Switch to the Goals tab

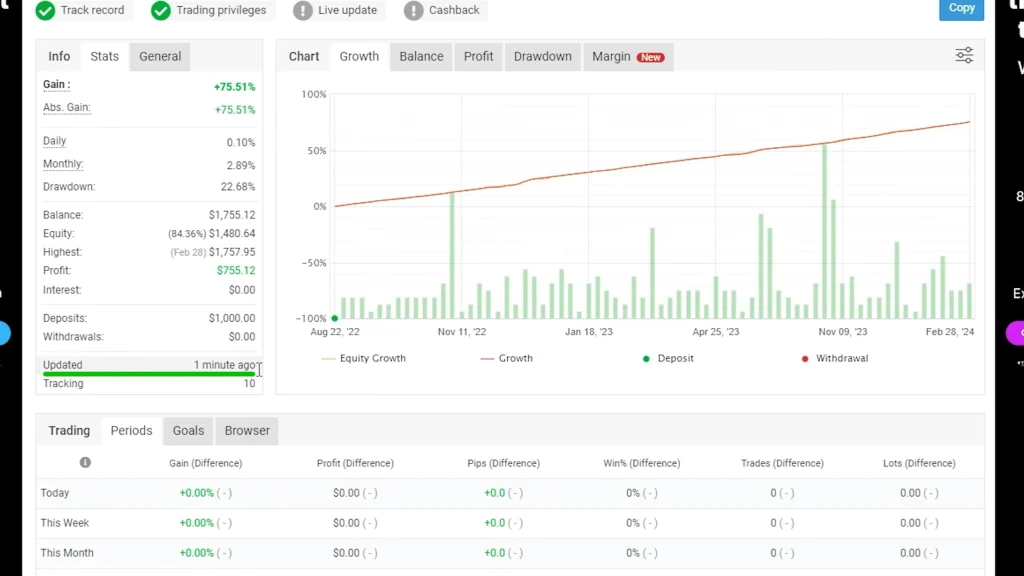(x=188, y=431)
